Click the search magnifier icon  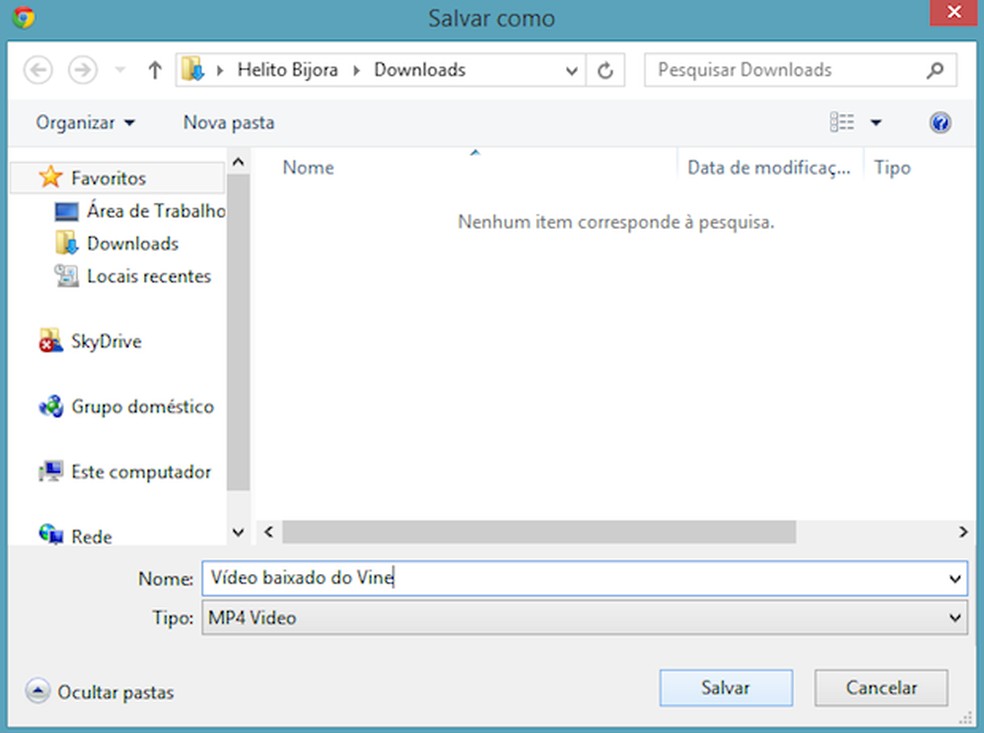(x=935, y=70)
